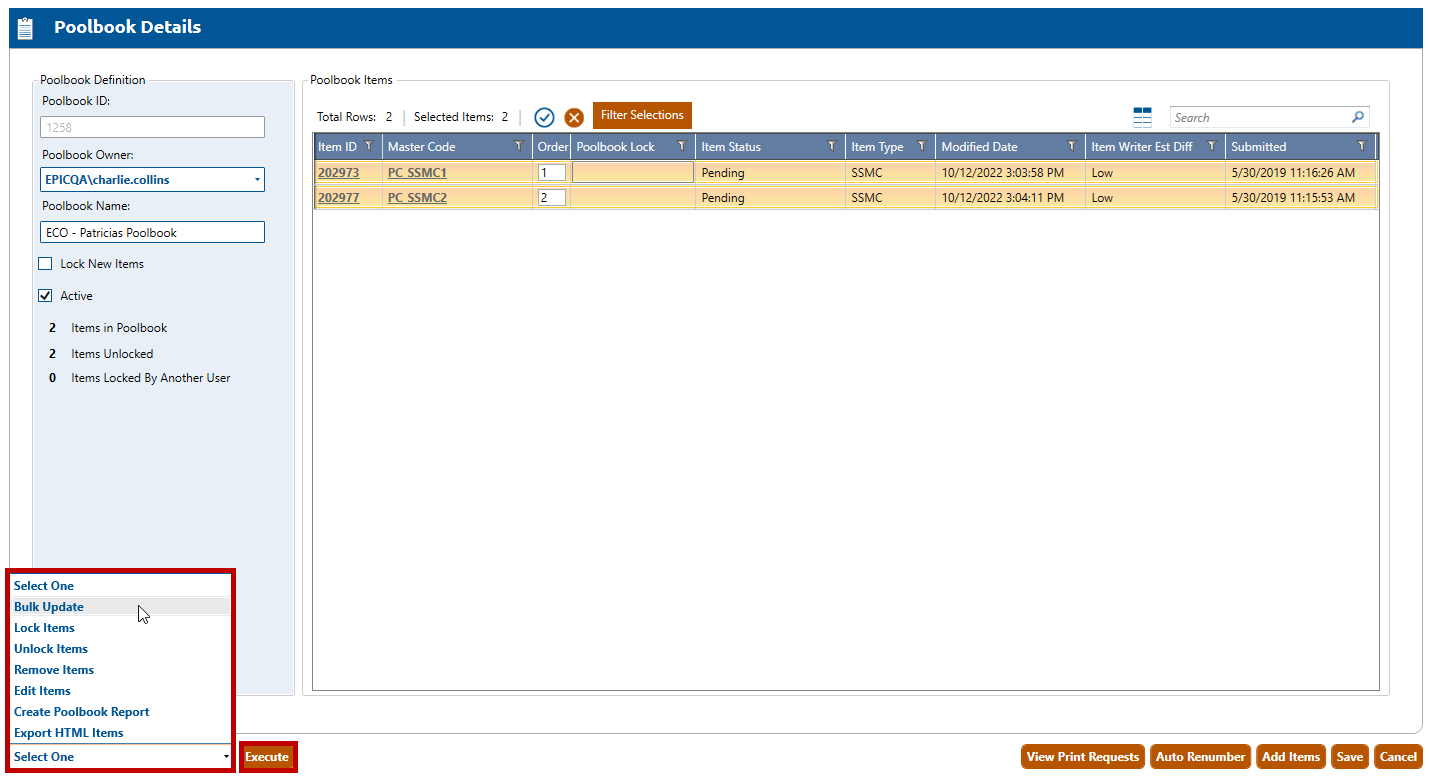Click the orange deselect all X icon
Screen dimensions: 1429x778
(x=574, y=117)
